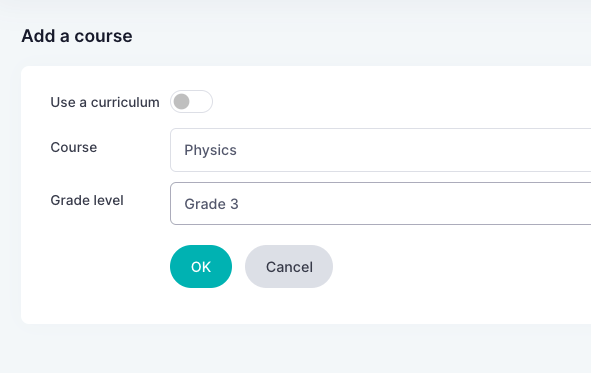Change the grade level from Grade 3

point(380,203)
